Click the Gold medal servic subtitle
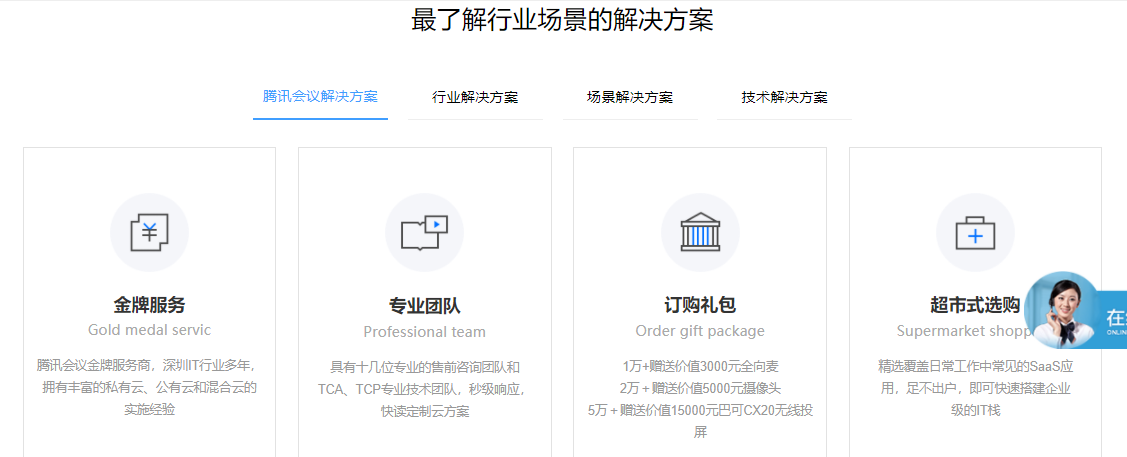Screen dimensions: 1127x457 [150, 330]
